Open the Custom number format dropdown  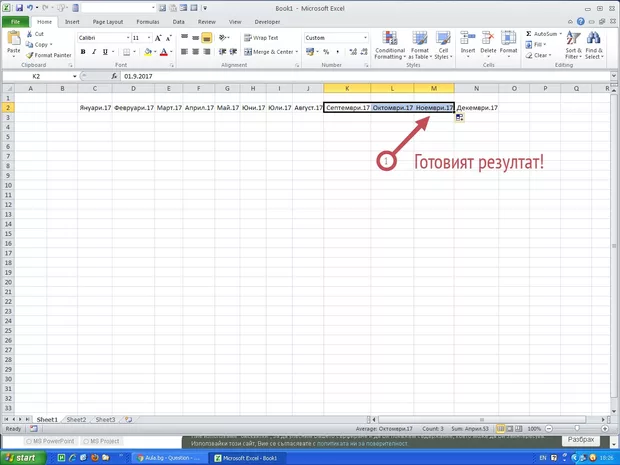click(364, 38)
